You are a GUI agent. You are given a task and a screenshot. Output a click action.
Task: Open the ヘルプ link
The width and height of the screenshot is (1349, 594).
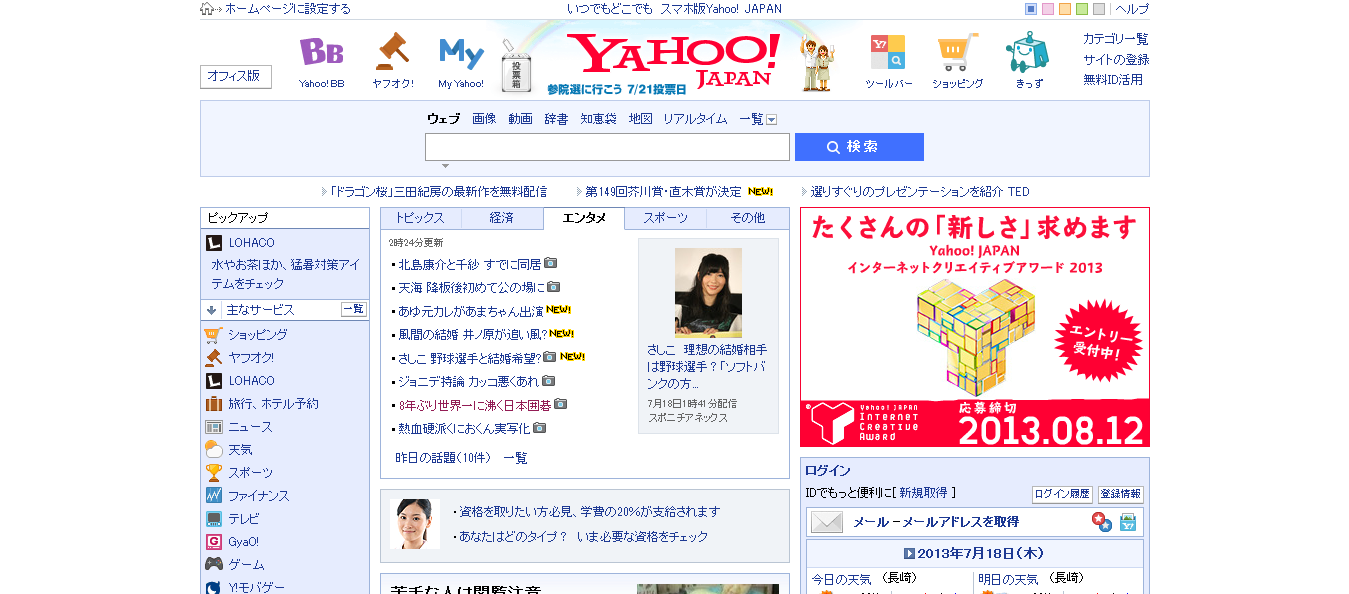(1132, 9)
